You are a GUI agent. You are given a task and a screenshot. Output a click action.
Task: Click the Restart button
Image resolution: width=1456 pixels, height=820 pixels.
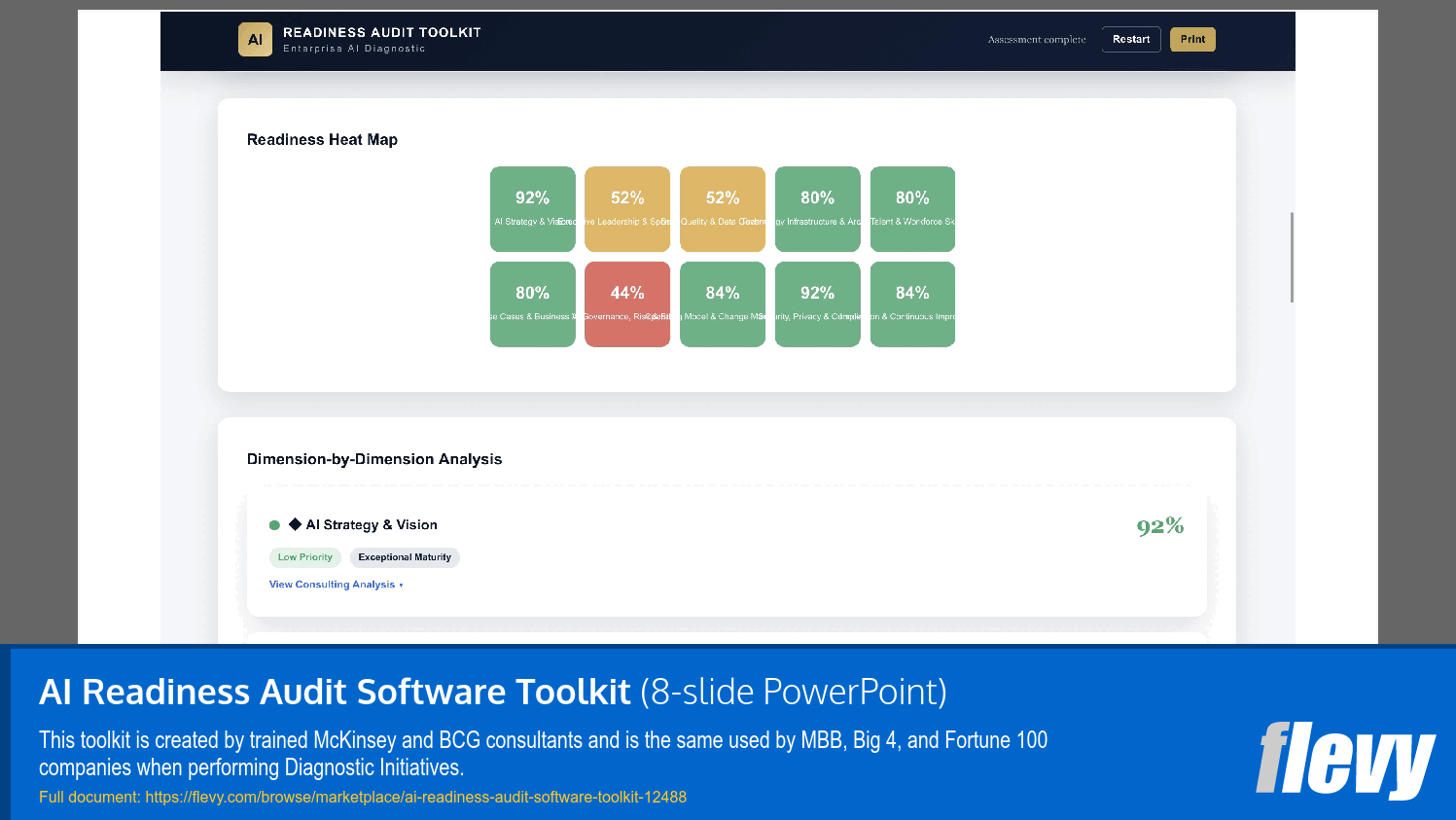1131,40
